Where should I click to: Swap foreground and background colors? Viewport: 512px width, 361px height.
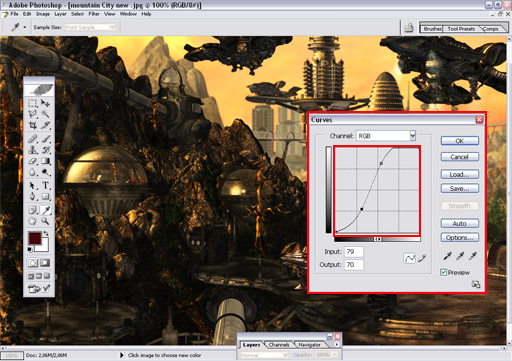46,233
